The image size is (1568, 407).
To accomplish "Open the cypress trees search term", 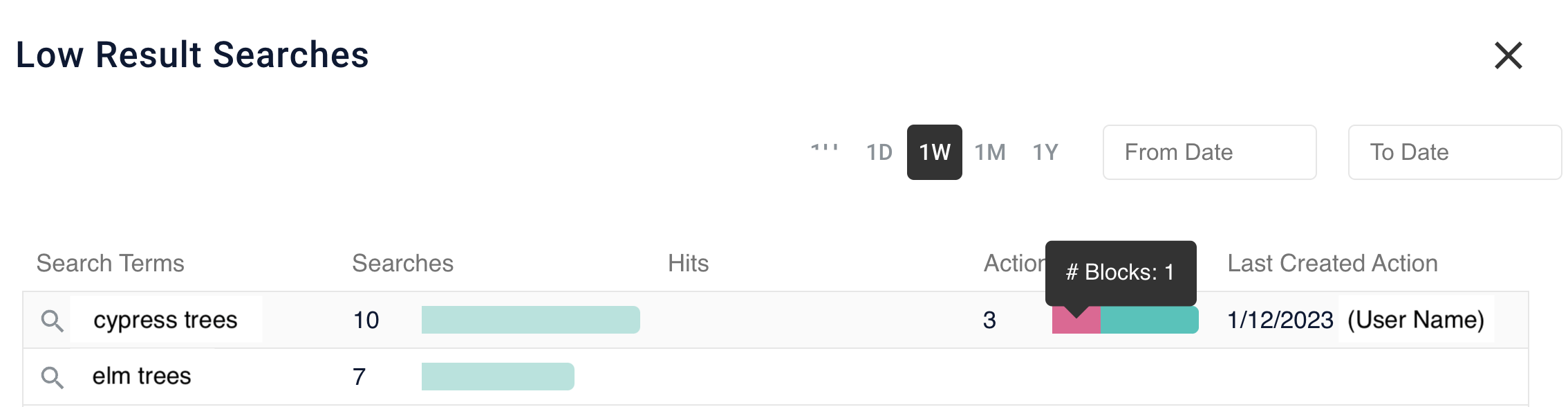I will coord(165,320).
